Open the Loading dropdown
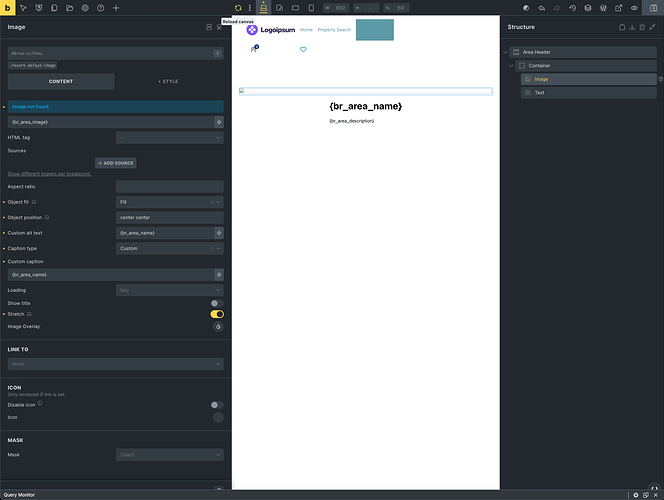This screenshot has height=500, width=664. pos(170,290)
